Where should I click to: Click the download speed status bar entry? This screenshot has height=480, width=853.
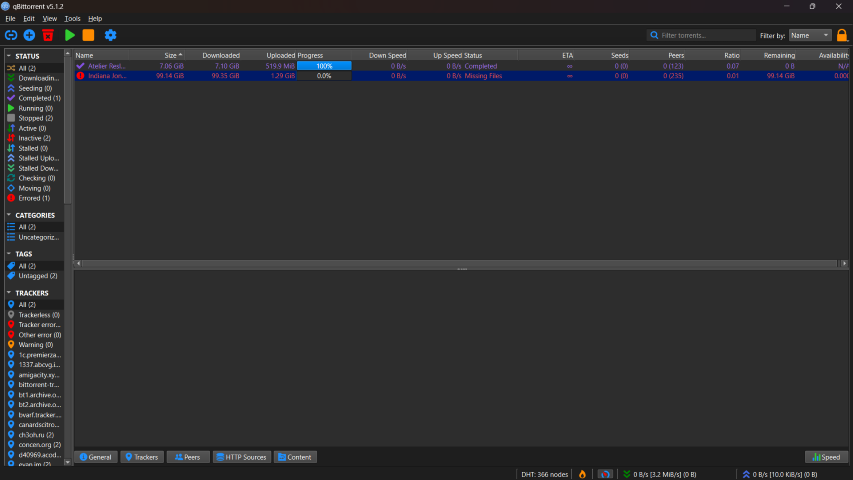coord(660,474)
